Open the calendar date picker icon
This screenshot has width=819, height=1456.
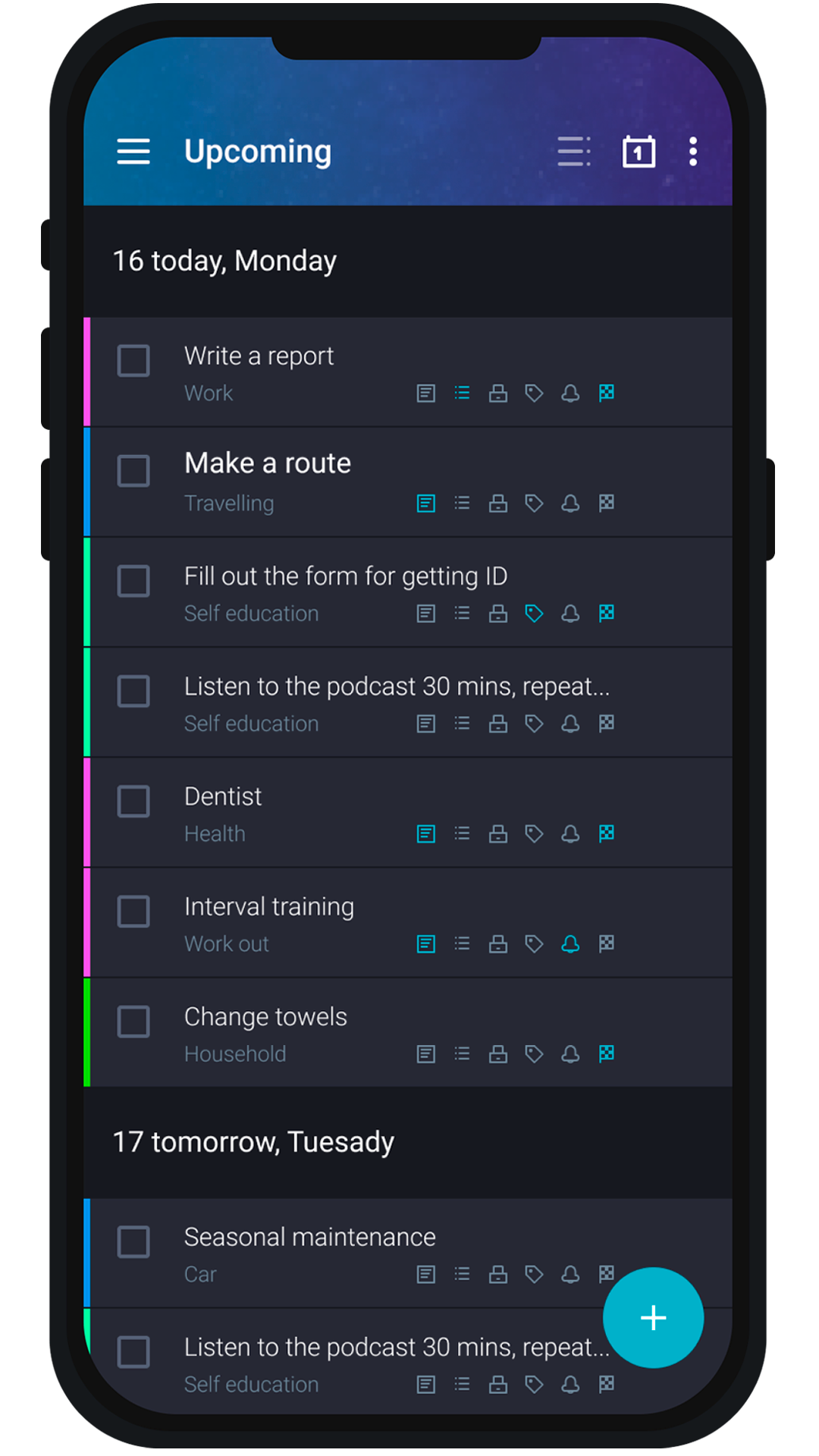[x=639, y=152]
